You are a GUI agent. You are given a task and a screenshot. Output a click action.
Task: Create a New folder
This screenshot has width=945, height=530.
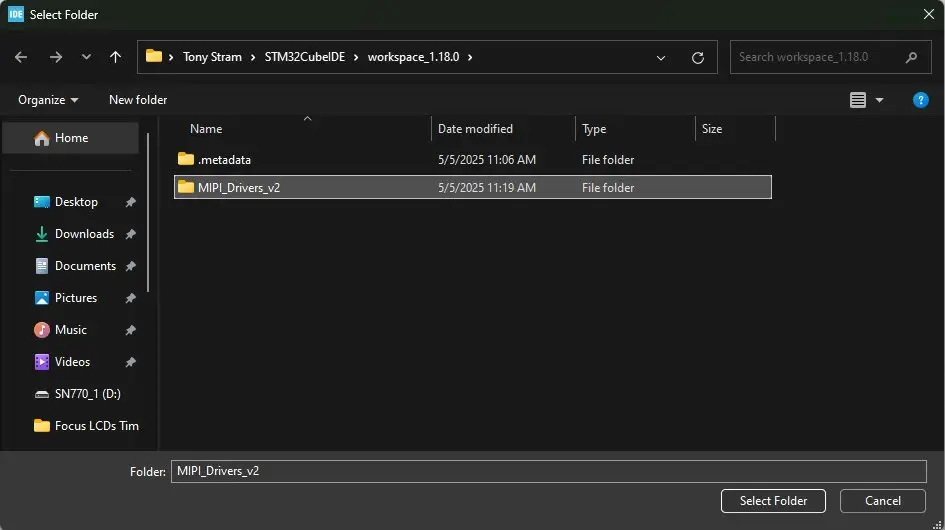pos(138,100)
